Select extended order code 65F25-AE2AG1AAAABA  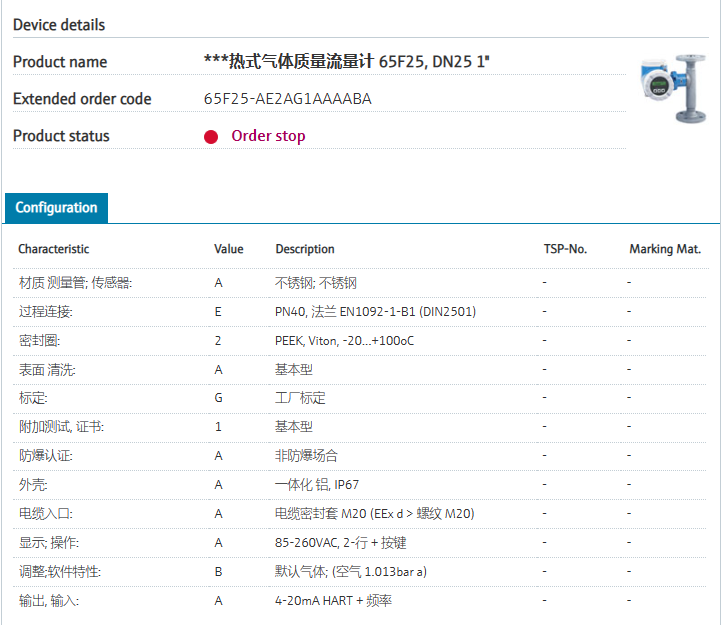pos(287,99)
